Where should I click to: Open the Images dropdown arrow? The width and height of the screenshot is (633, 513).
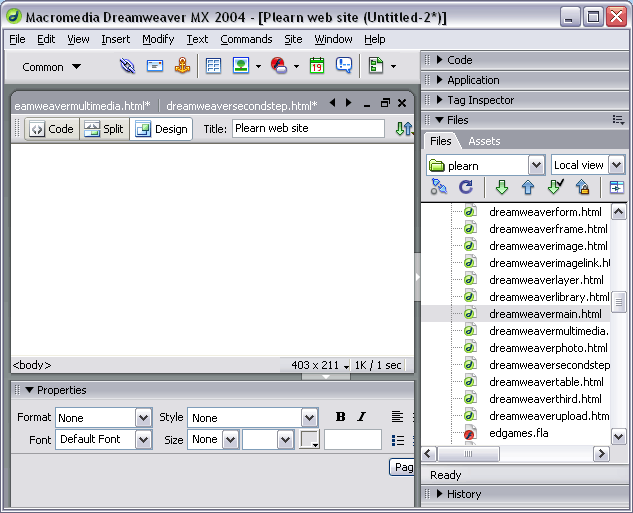coord(258,67)
